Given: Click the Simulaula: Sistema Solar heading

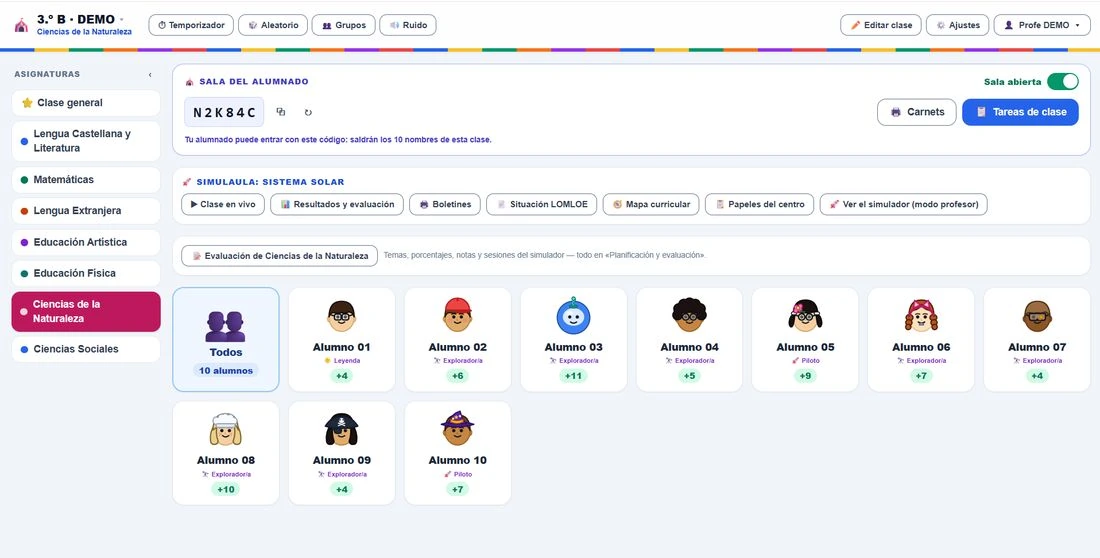Looking at the screenshot, I should (270, 182).
